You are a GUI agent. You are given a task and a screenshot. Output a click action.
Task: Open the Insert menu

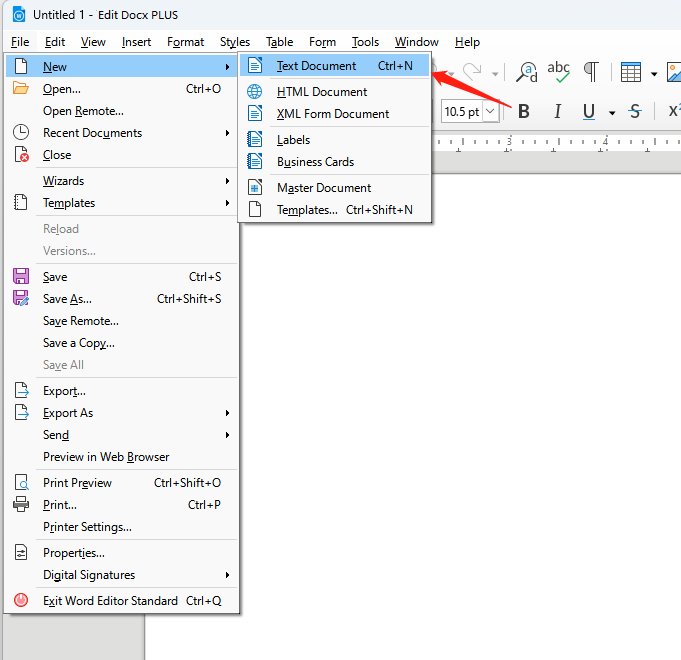click(136, 42)
